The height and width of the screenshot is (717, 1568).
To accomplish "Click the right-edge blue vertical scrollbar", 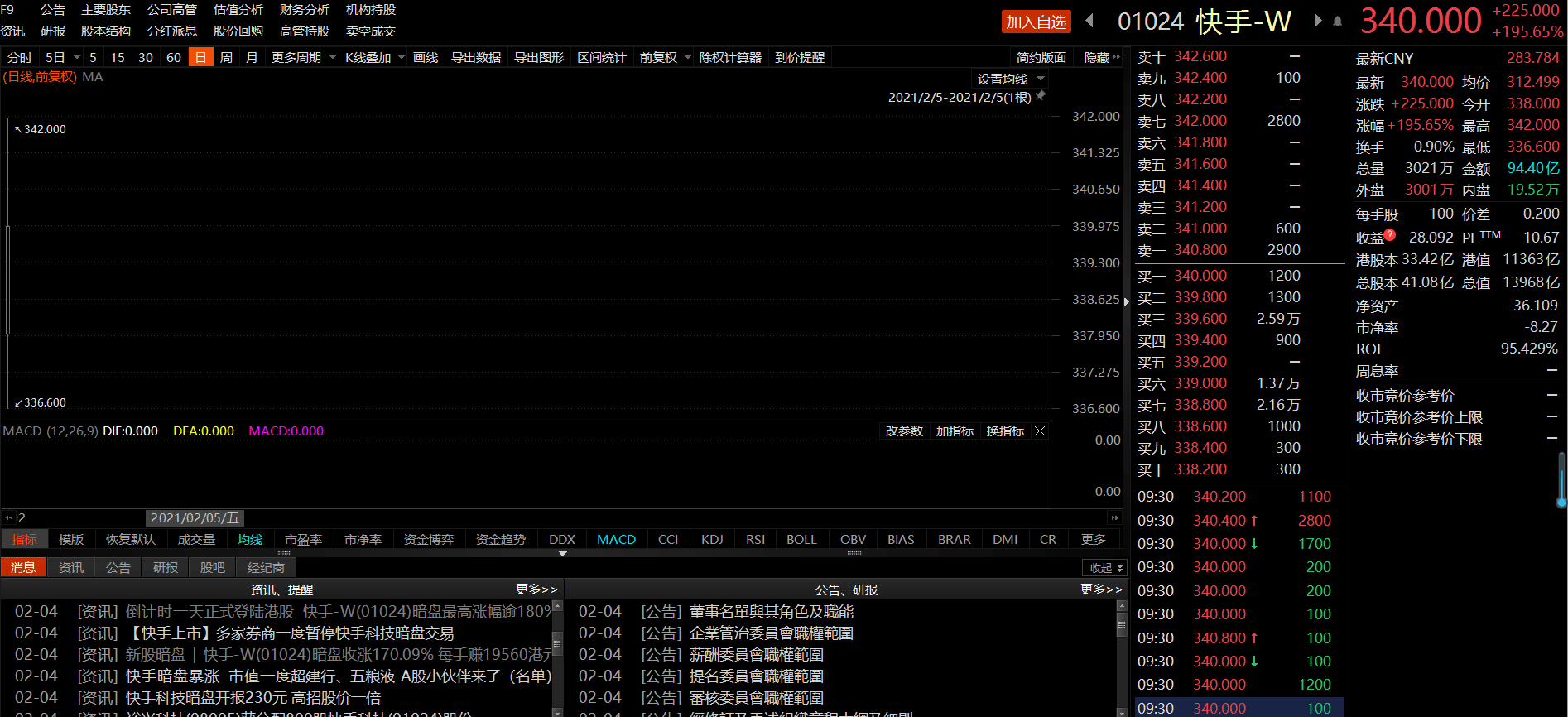I will click(x=1561, y=480).
